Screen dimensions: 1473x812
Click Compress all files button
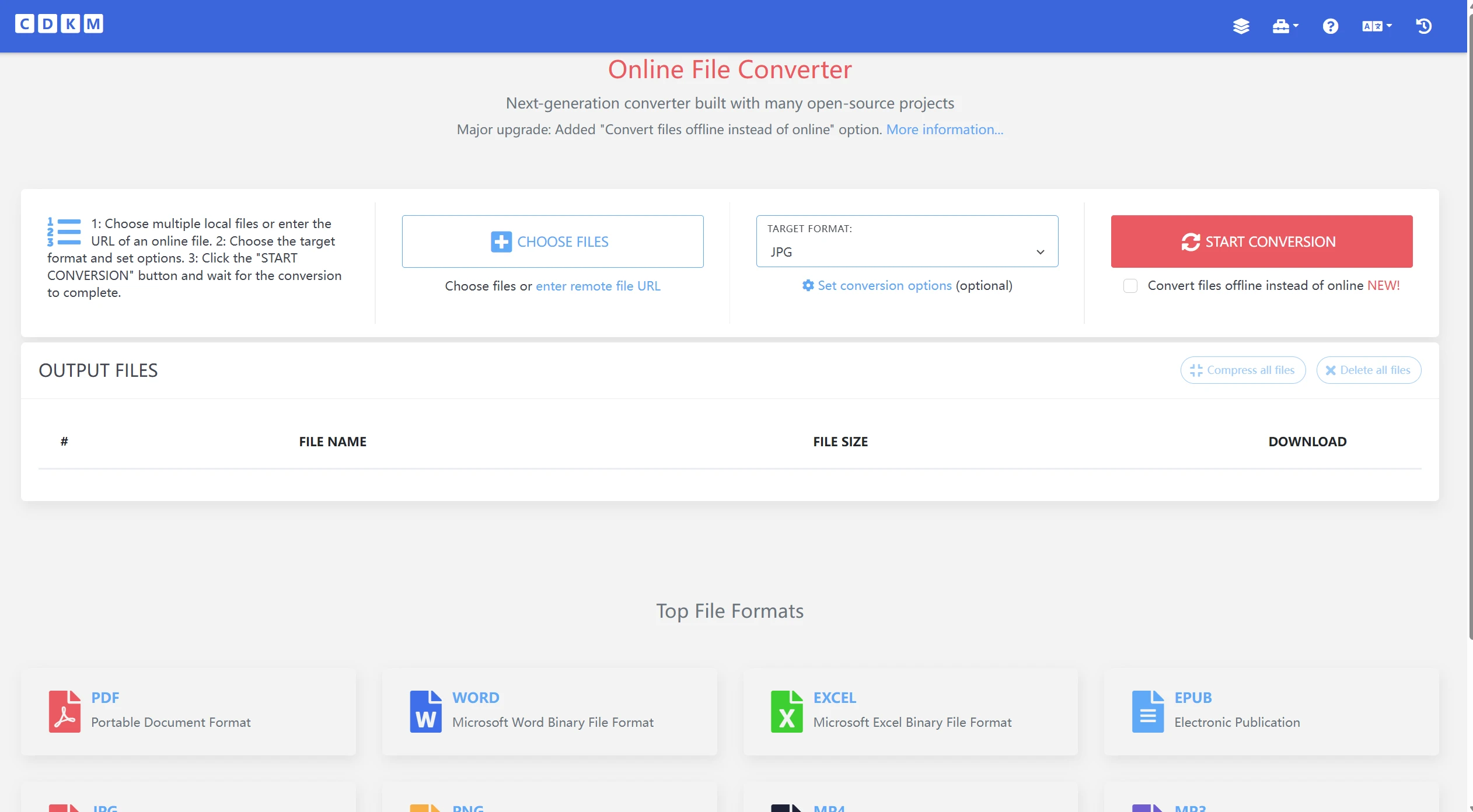pyautogui.click(x=1243, y=370)
